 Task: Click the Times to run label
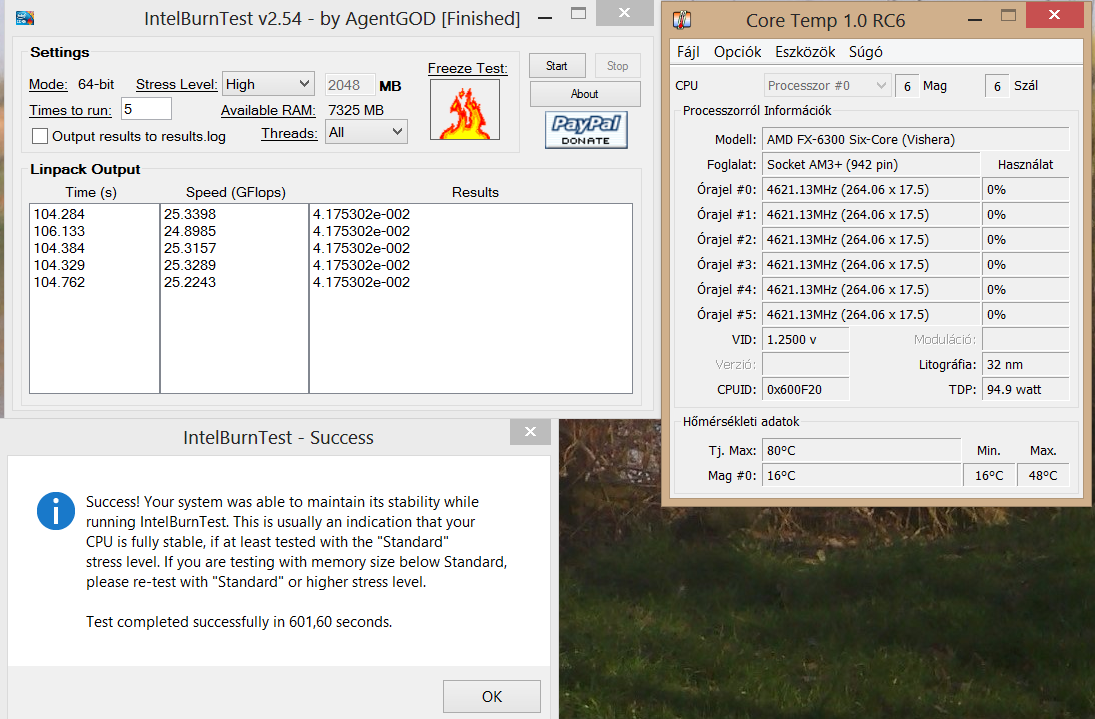pos(71,110)
